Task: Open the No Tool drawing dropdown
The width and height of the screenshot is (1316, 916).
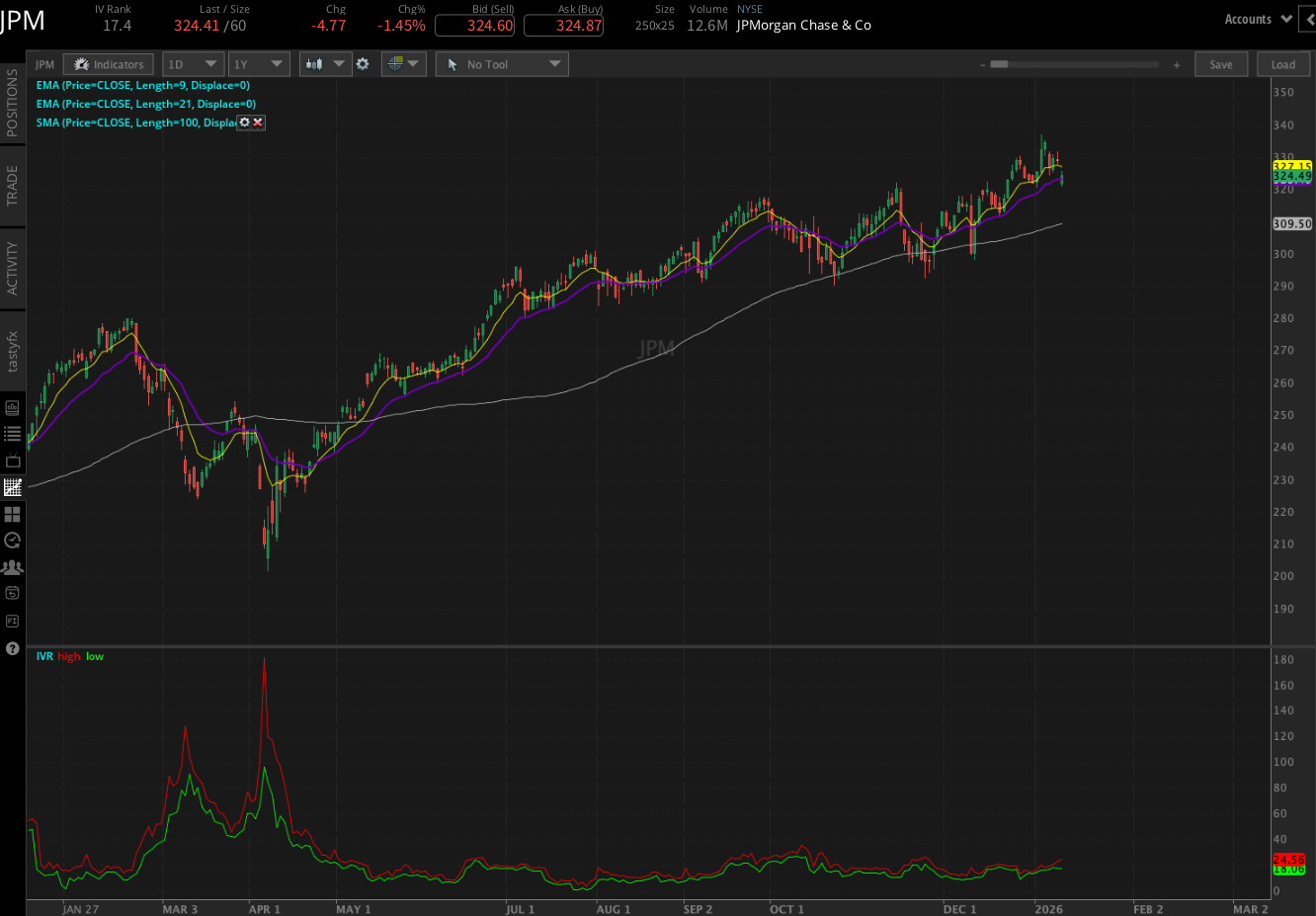Action: [x=501, y=63]
